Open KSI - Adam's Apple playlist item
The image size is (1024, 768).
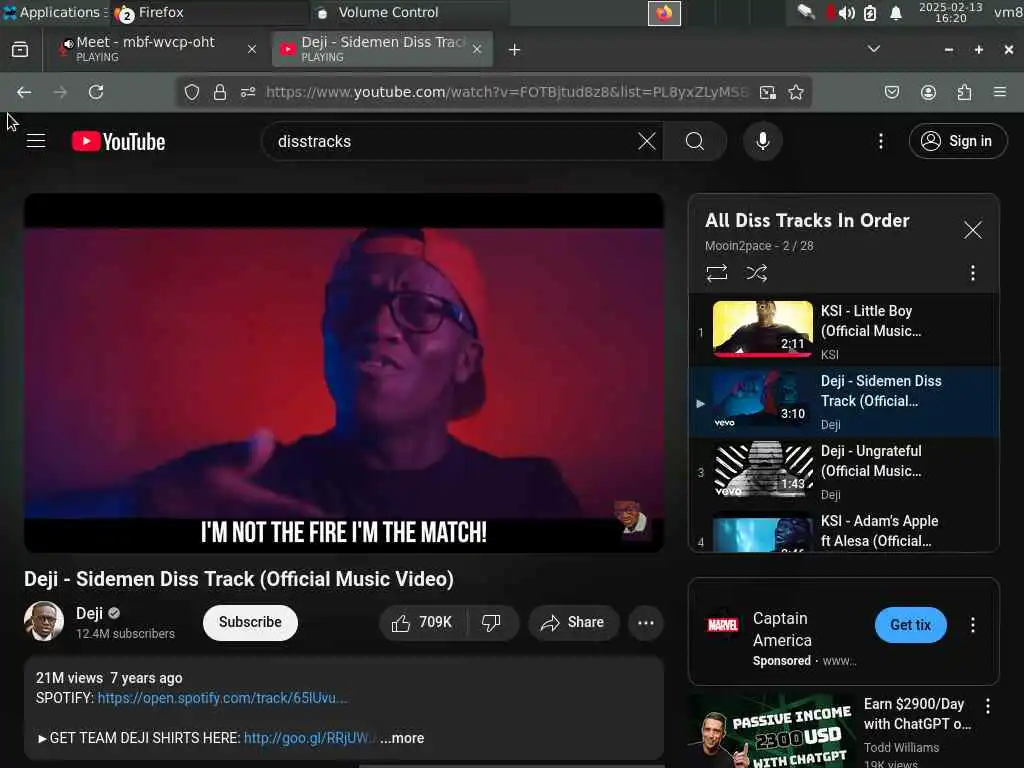844,530
